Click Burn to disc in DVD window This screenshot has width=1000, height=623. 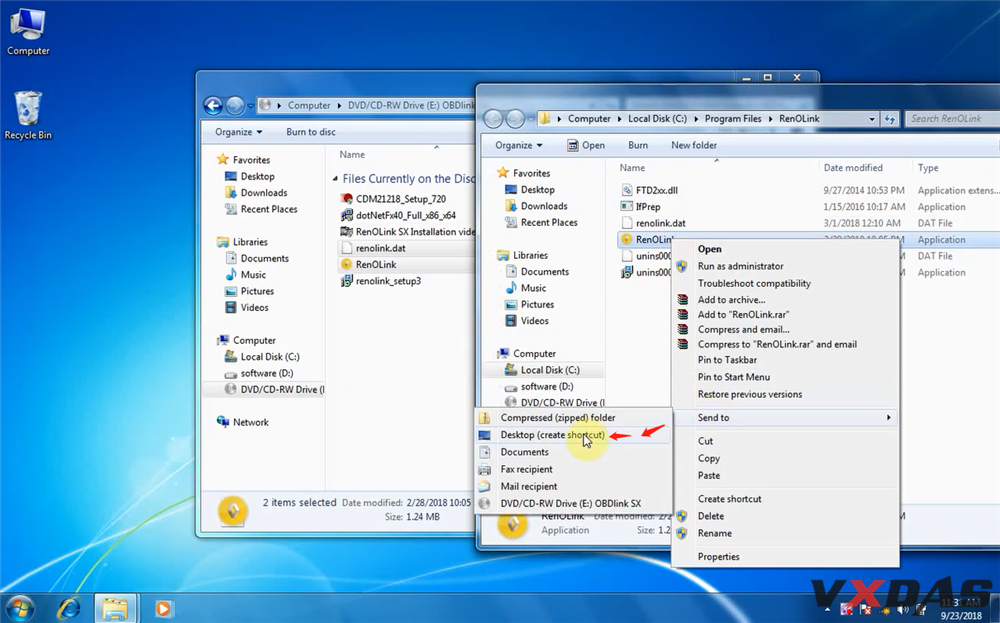(x=311, y=132)
